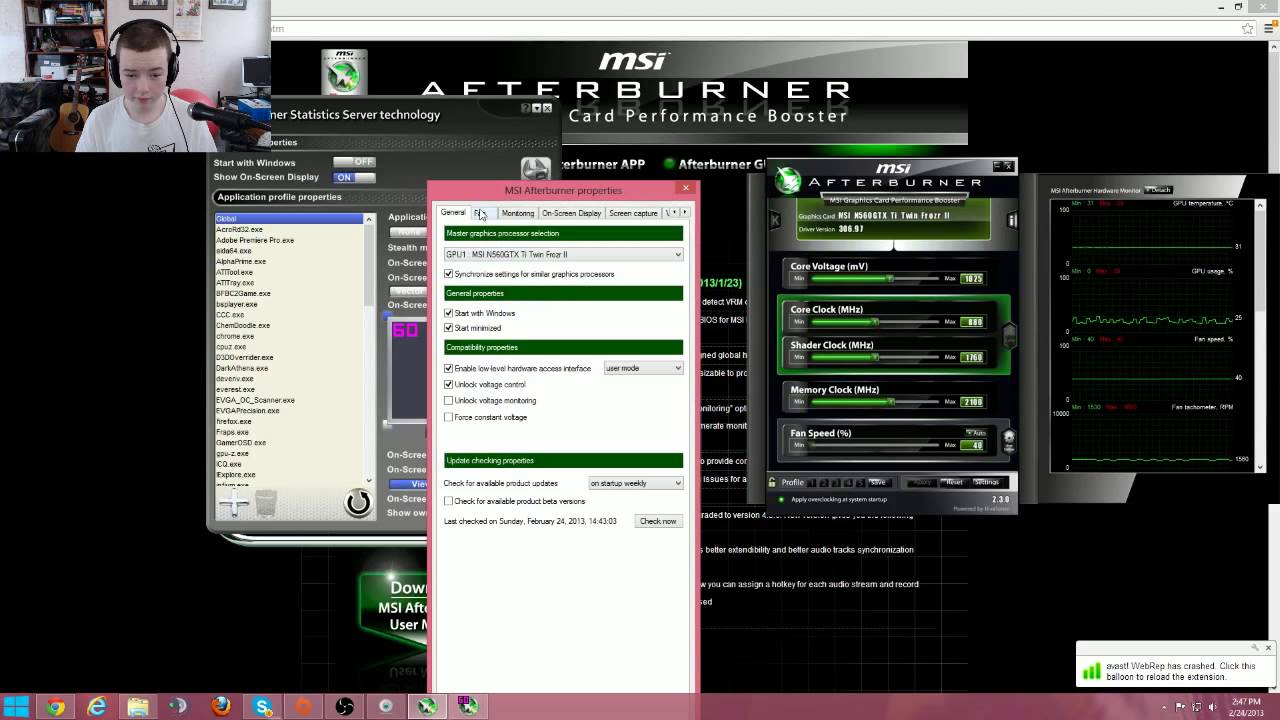The image size is (1280, 720).
Task: Click the Core Clock value field 880
Action: tap(973, 322)
